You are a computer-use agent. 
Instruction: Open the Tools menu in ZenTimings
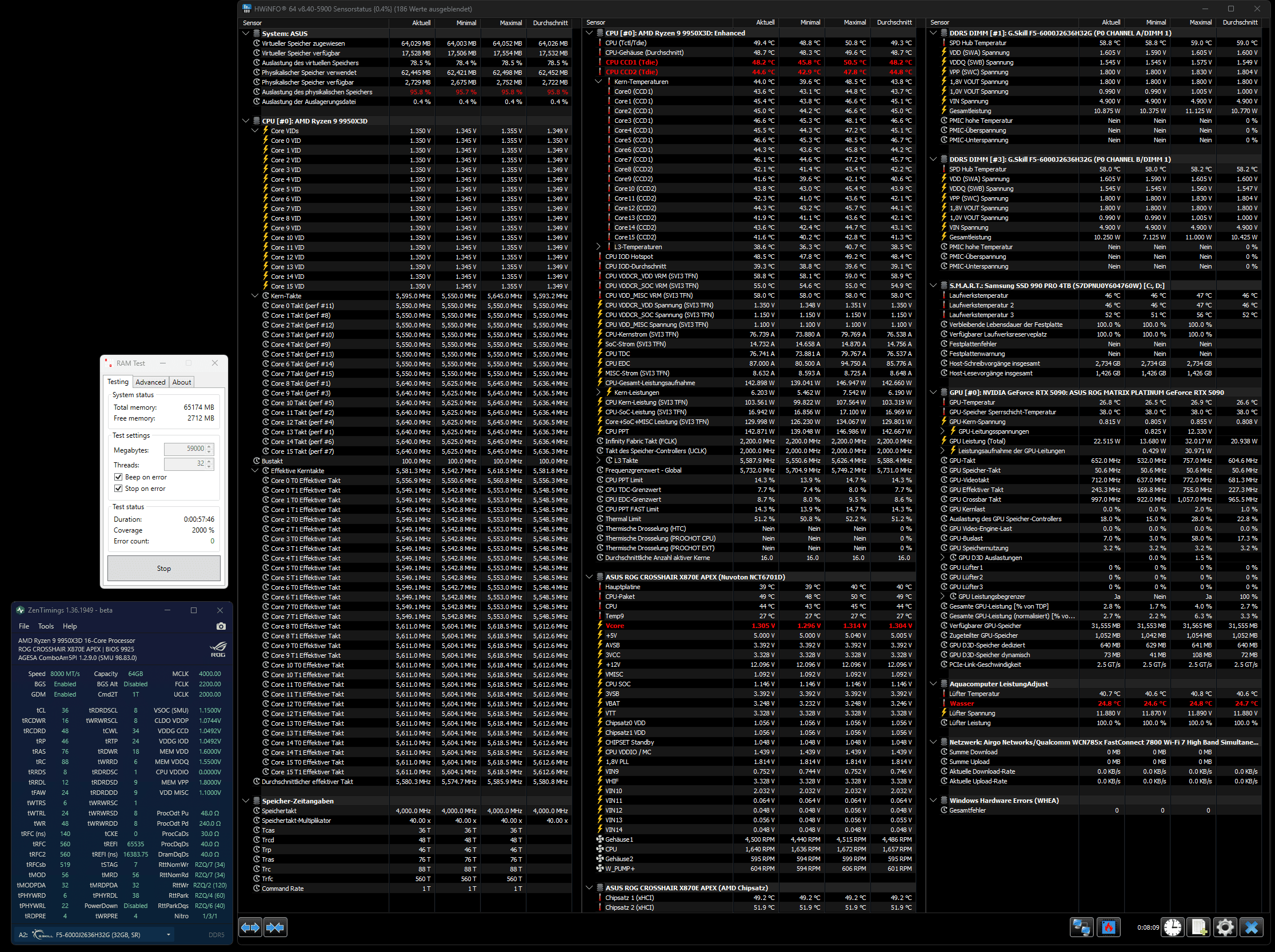point(46,626)
